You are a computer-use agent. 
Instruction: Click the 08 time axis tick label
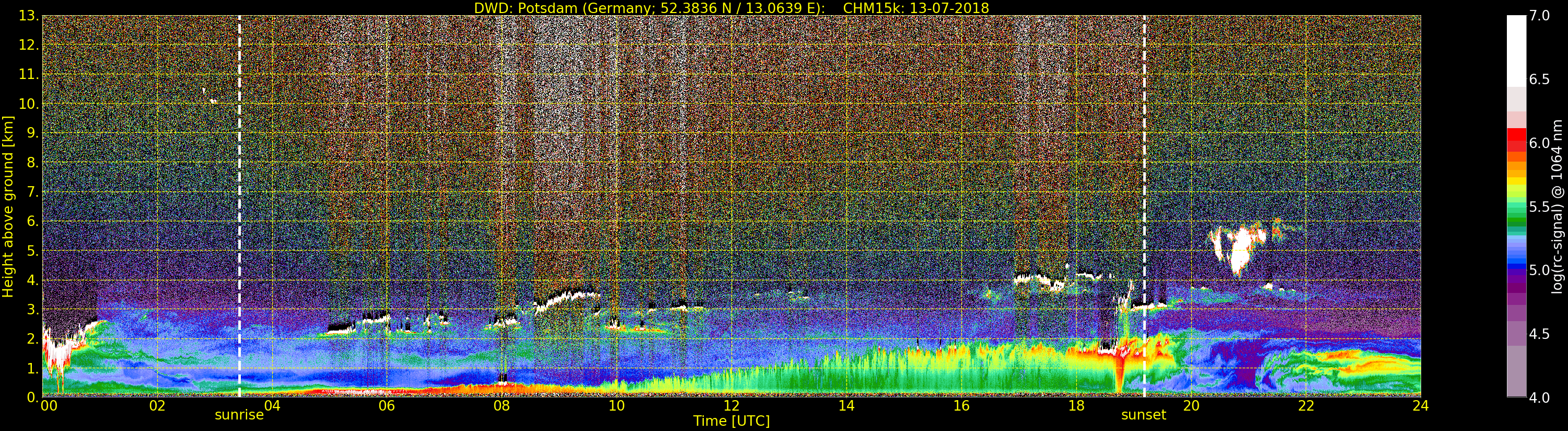(x=502, y=405)
